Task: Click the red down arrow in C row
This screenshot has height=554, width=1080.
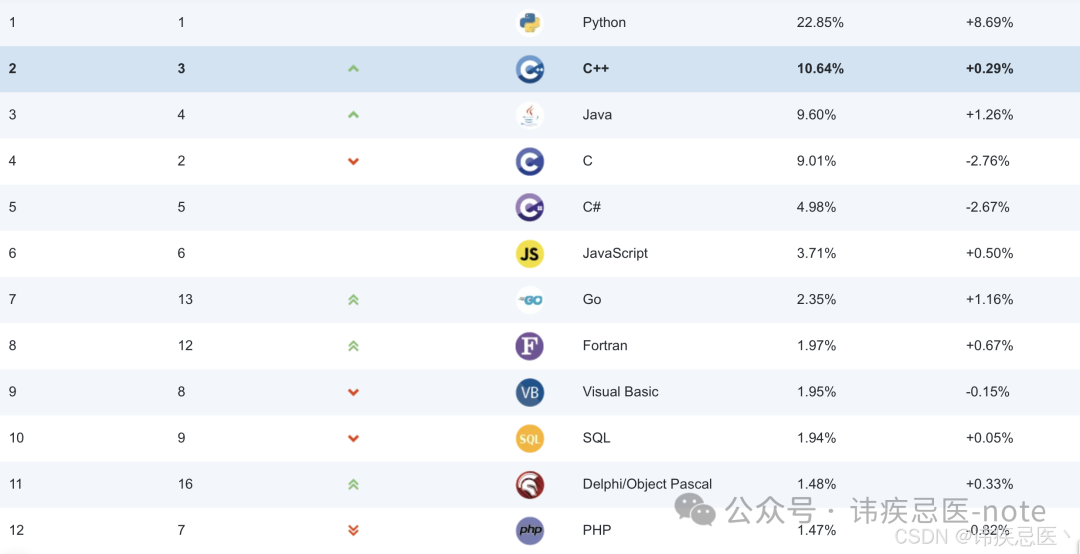Action: (353, 161)
